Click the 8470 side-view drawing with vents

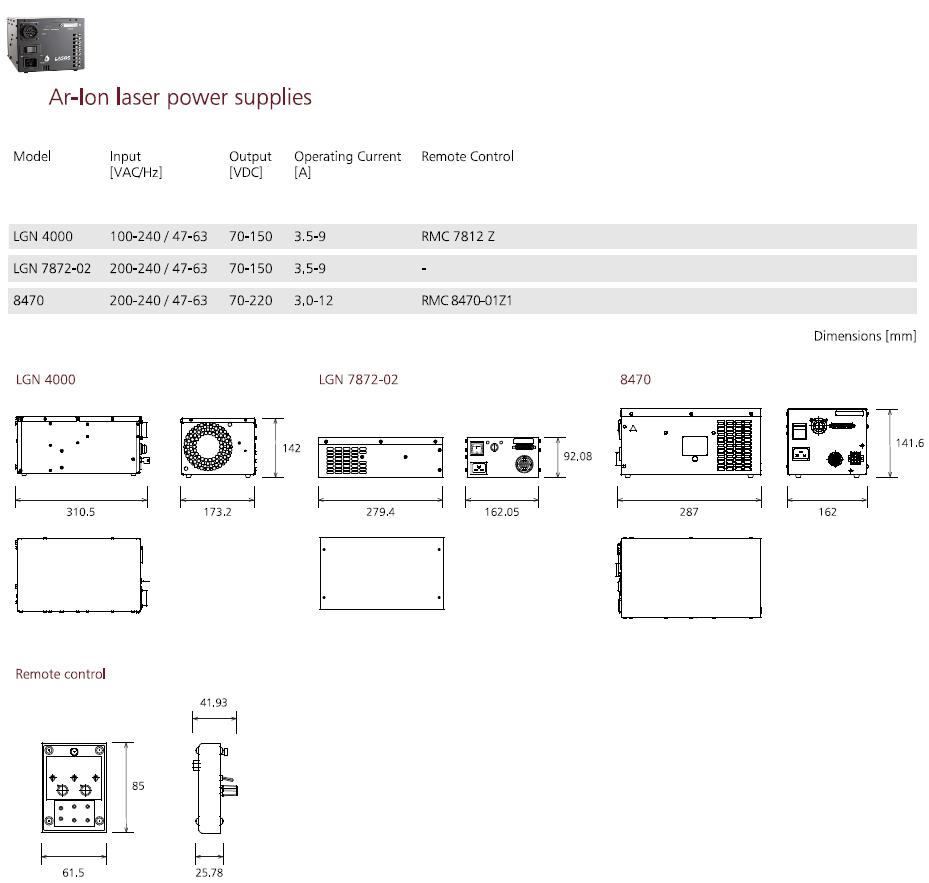(690, 440)
